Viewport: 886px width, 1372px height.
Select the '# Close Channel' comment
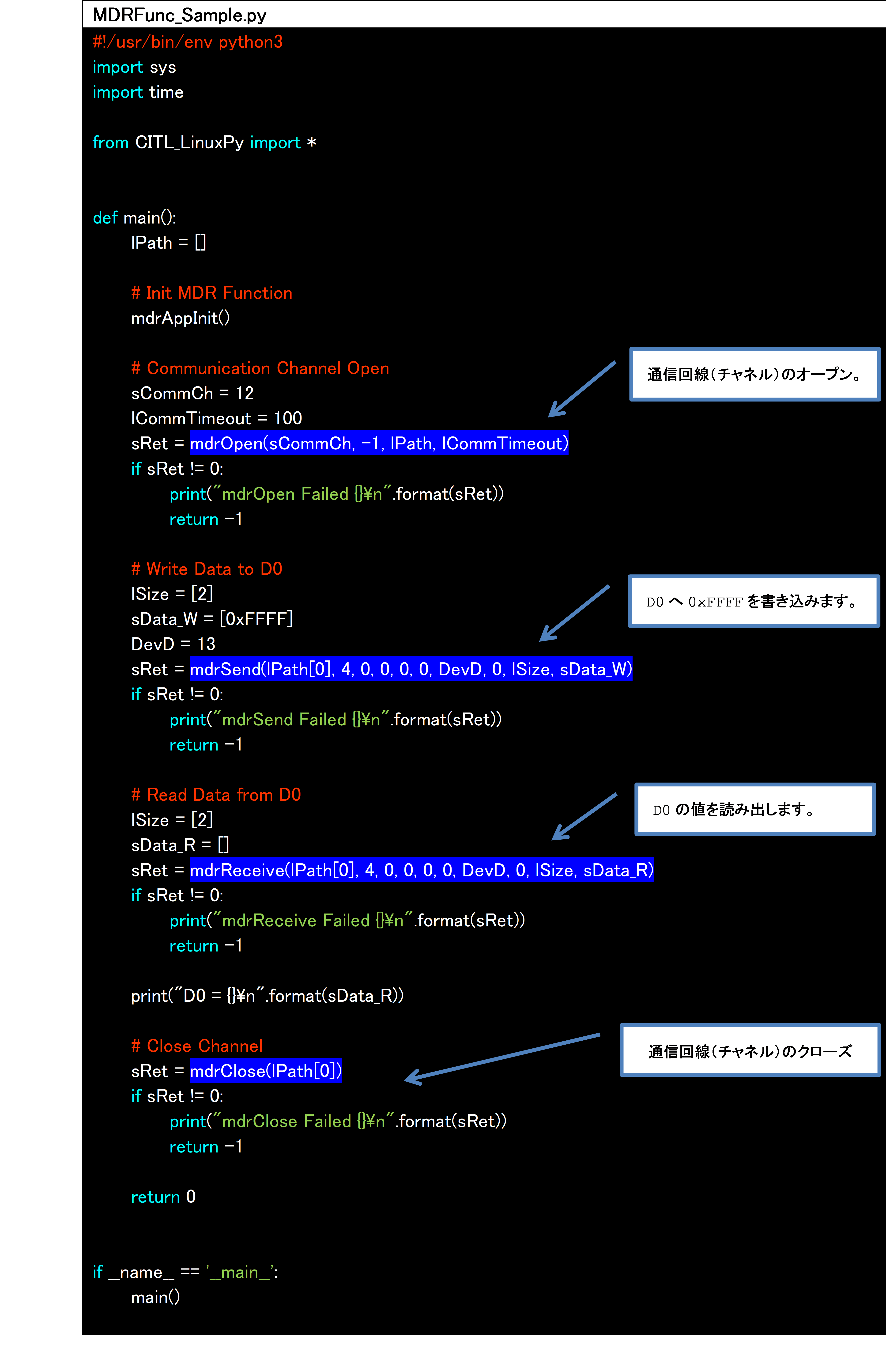197,1046
